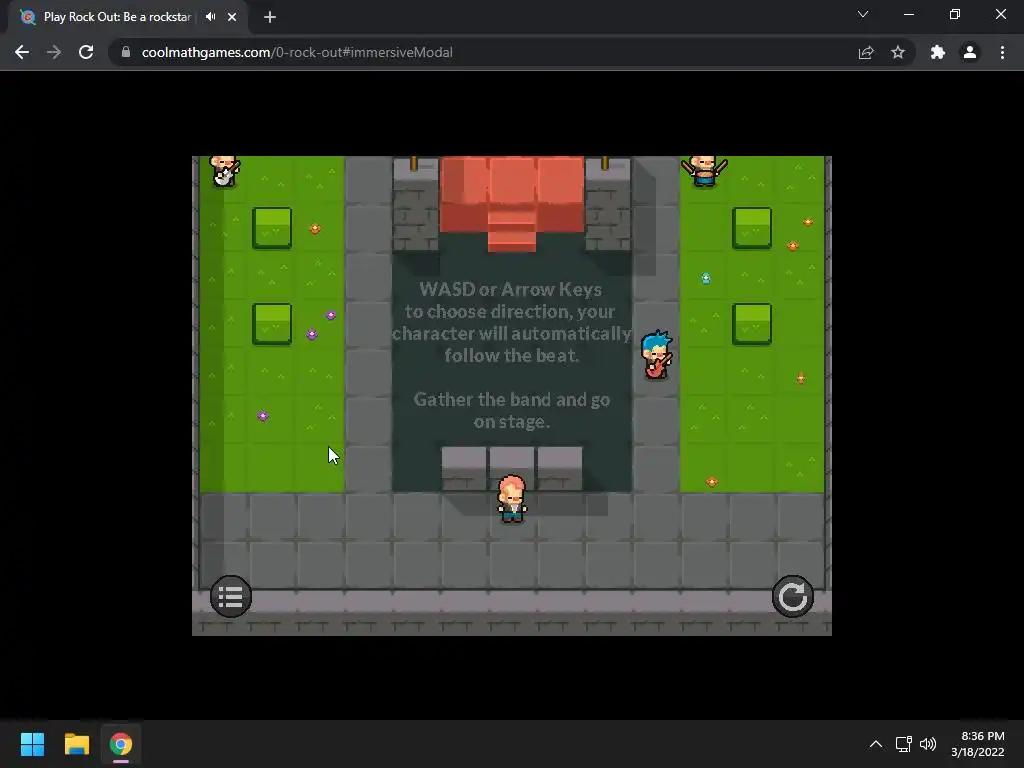The width and height of the screenshot is (1024, 768).
Task: Open the network status icon
Action: pos(904,744)
